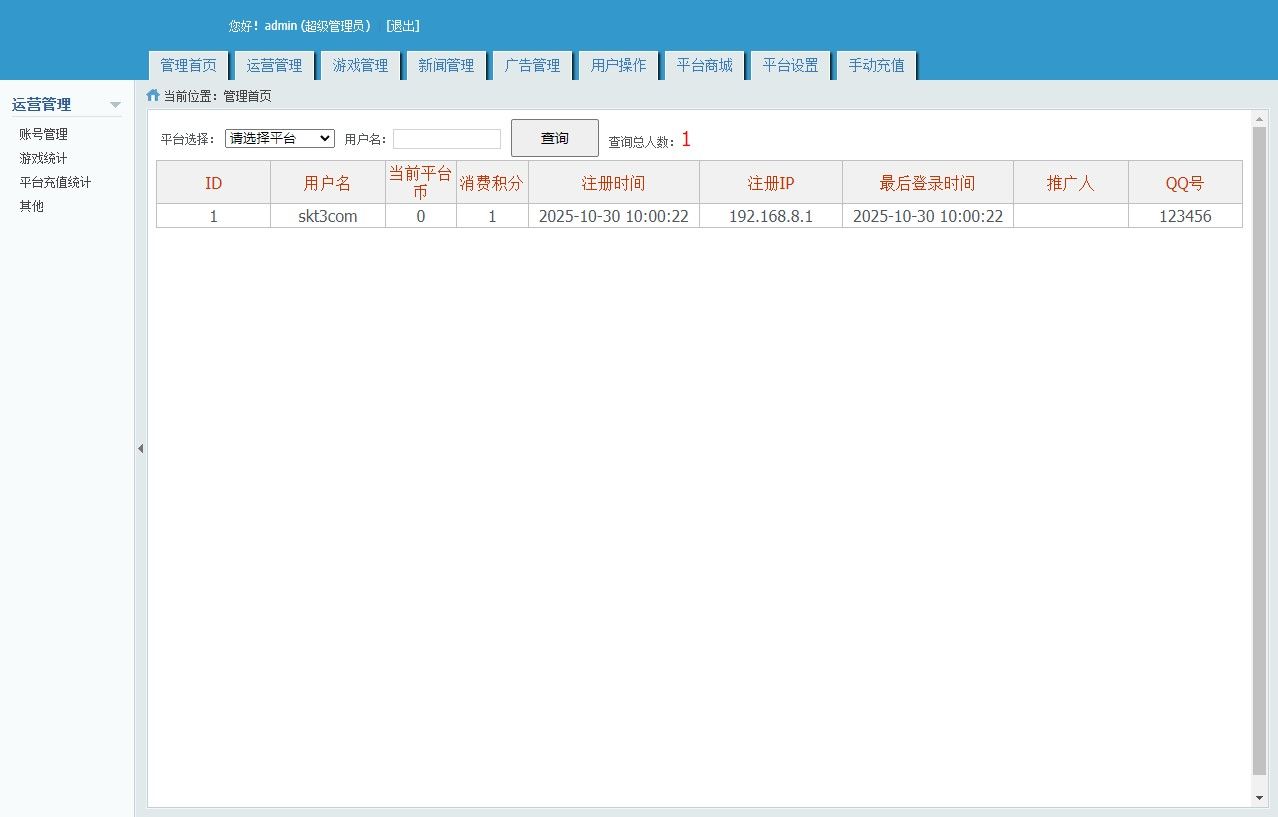
Task: Expand the 平台选择 combo box arrow
Action: point(326,138)
